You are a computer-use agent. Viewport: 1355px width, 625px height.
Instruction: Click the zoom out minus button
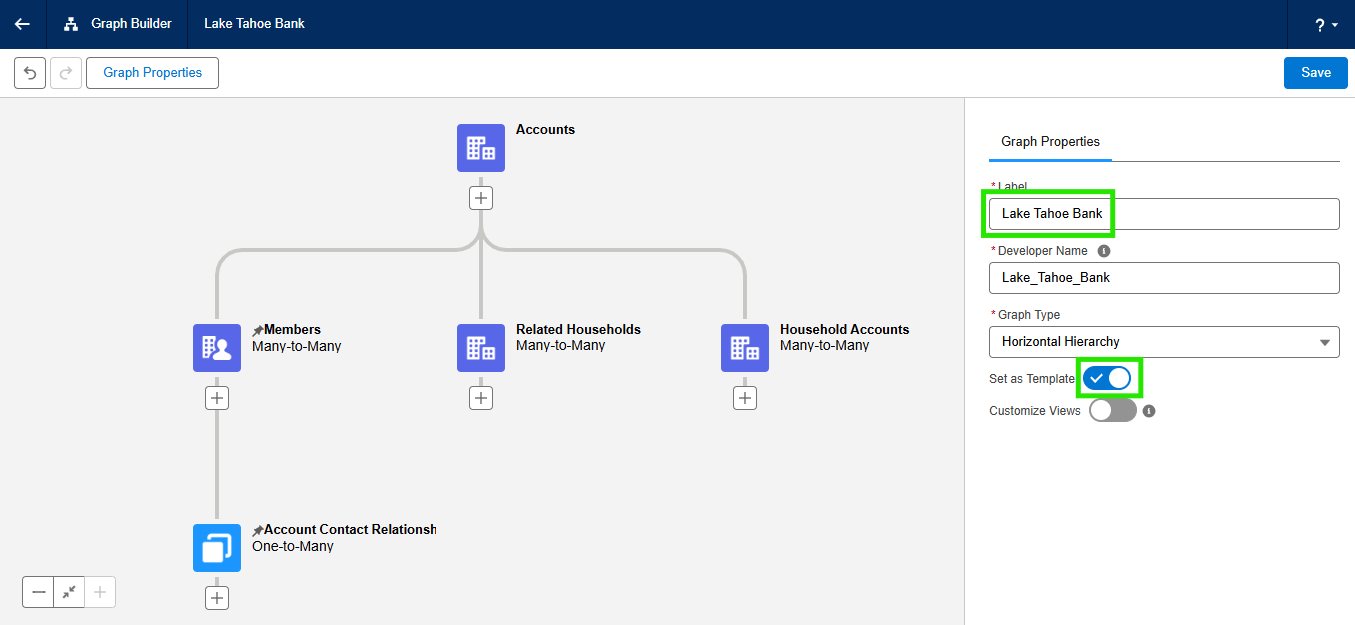point(38,592)
